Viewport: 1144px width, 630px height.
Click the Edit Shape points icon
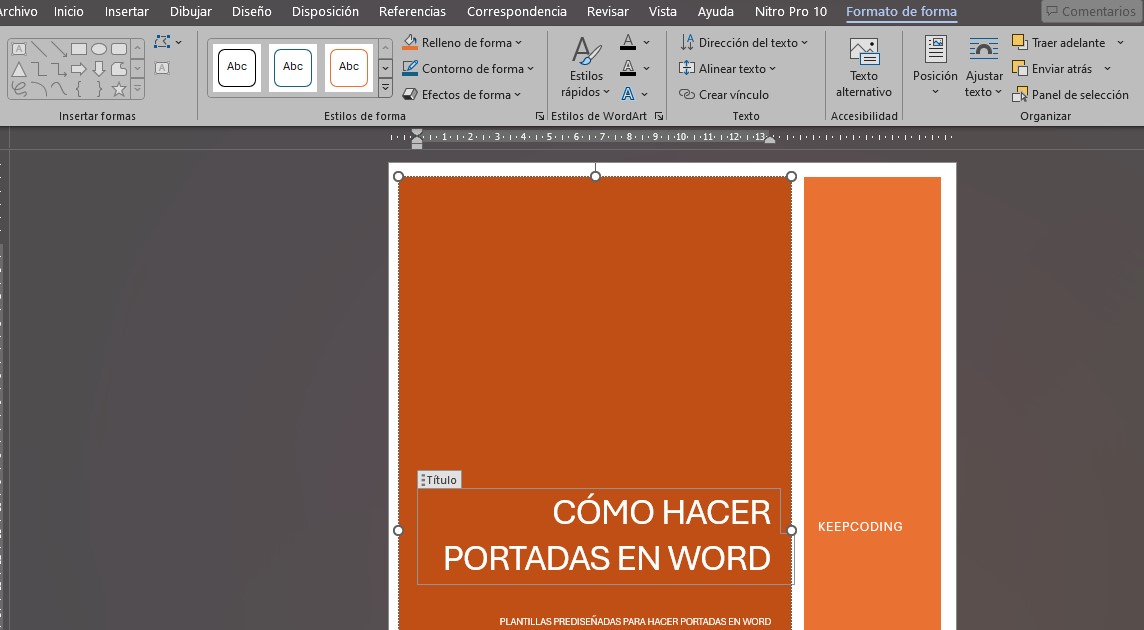[163, 42]
